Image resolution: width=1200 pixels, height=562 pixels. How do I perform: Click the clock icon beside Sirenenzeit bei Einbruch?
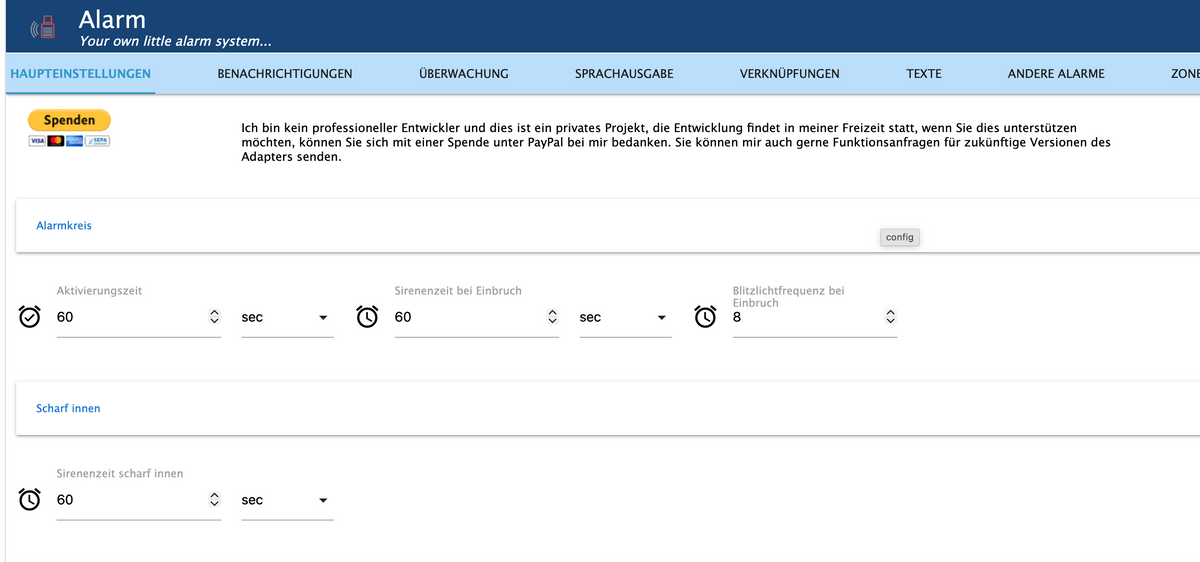coord(368,317)
